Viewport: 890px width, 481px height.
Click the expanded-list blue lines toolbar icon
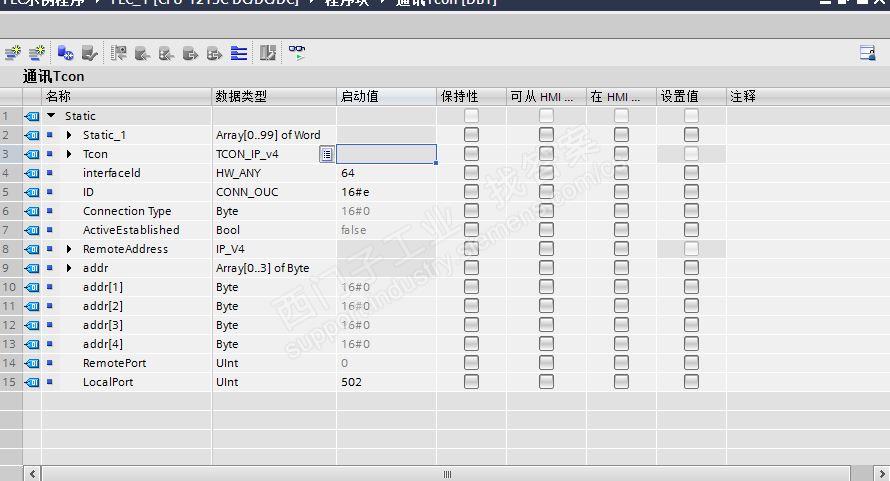[239, 53]
